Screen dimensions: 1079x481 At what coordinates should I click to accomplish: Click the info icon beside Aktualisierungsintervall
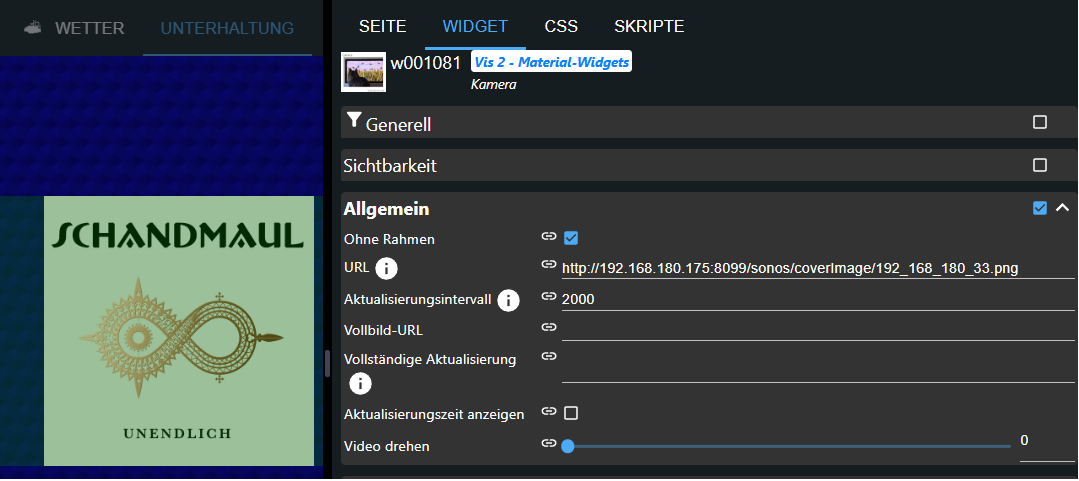click(x=509, y=299)
